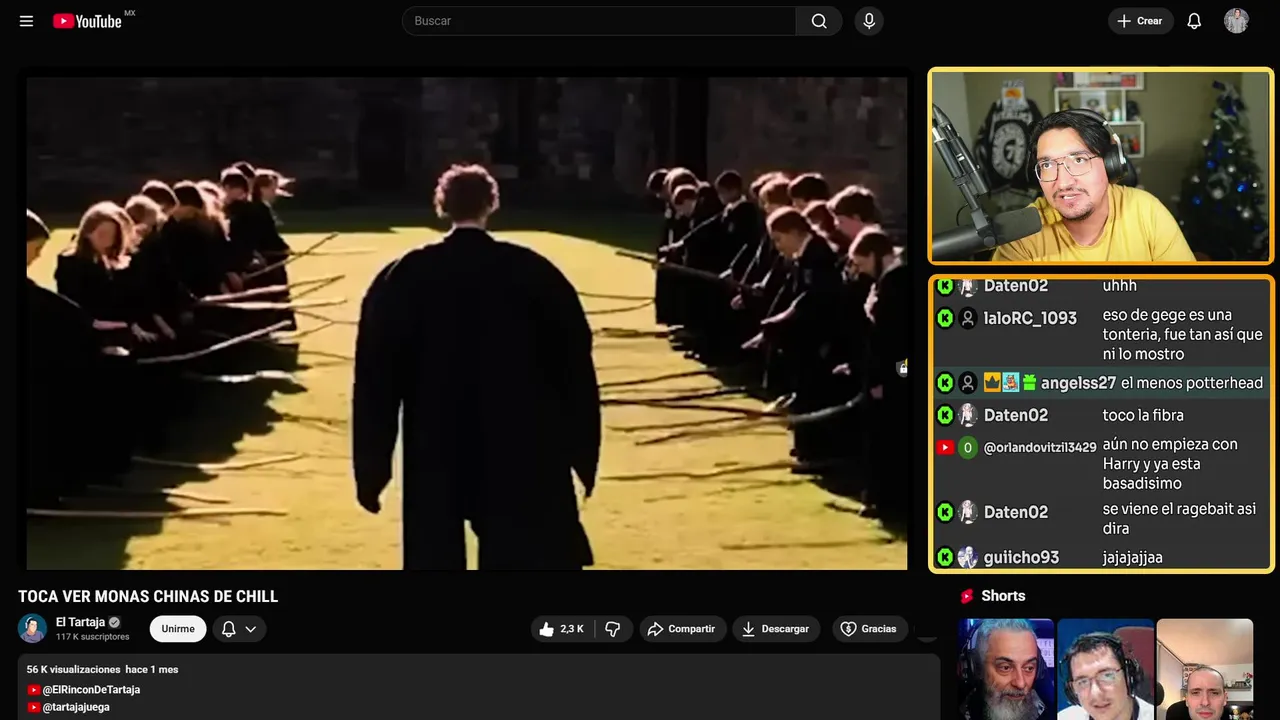Click the Gracias button

[x=869, y=629]
